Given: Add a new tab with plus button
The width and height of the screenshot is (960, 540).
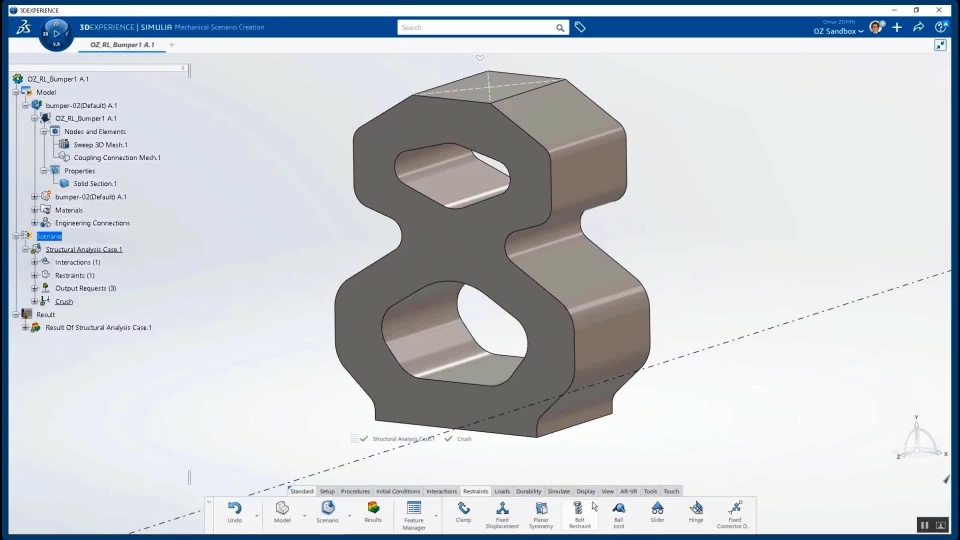Looking at the screenshot, I should 171,45.
